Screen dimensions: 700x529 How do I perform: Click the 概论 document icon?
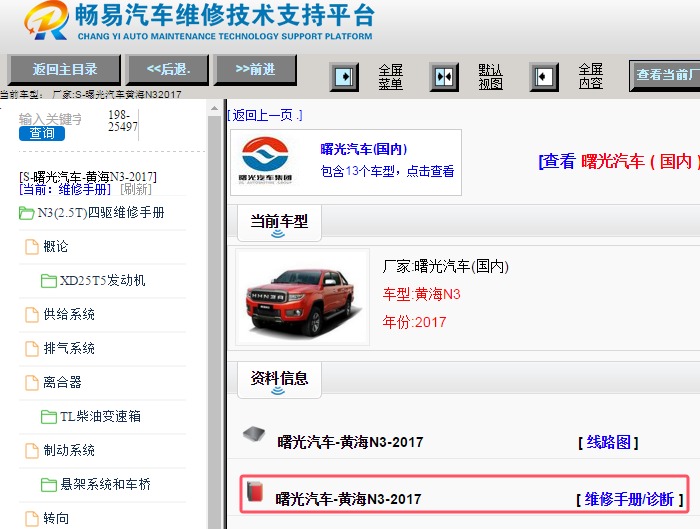click(32, 246)
